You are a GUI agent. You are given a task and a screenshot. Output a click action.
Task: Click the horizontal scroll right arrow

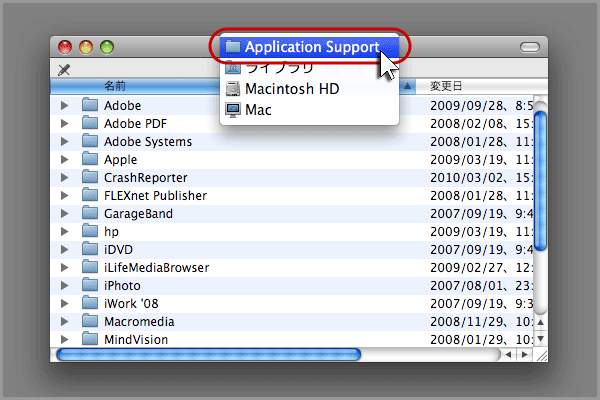pyautogui.click(x=525, y=355)
